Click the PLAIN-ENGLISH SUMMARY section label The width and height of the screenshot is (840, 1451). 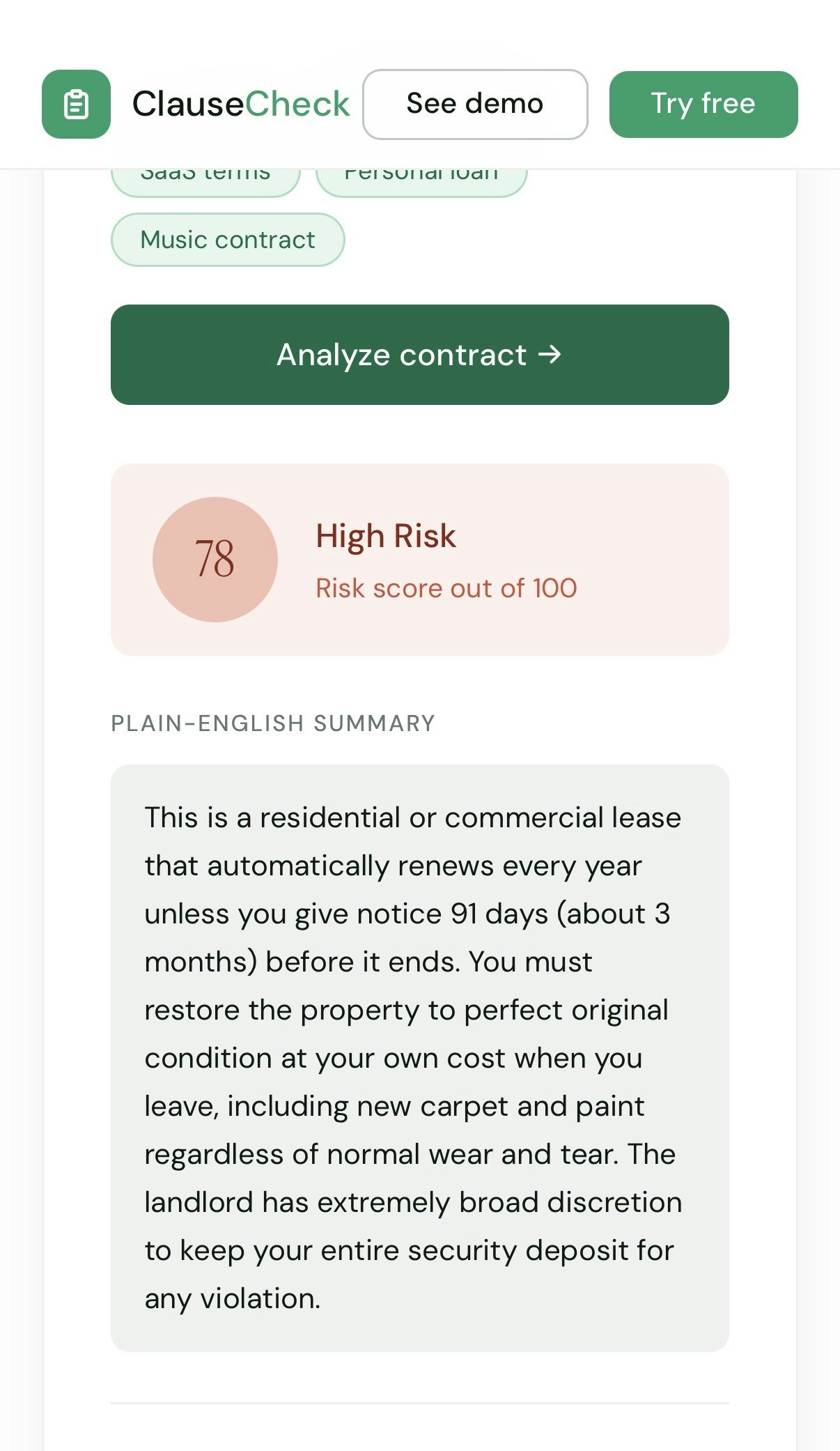pyautogui.click(x=273, y=723)
